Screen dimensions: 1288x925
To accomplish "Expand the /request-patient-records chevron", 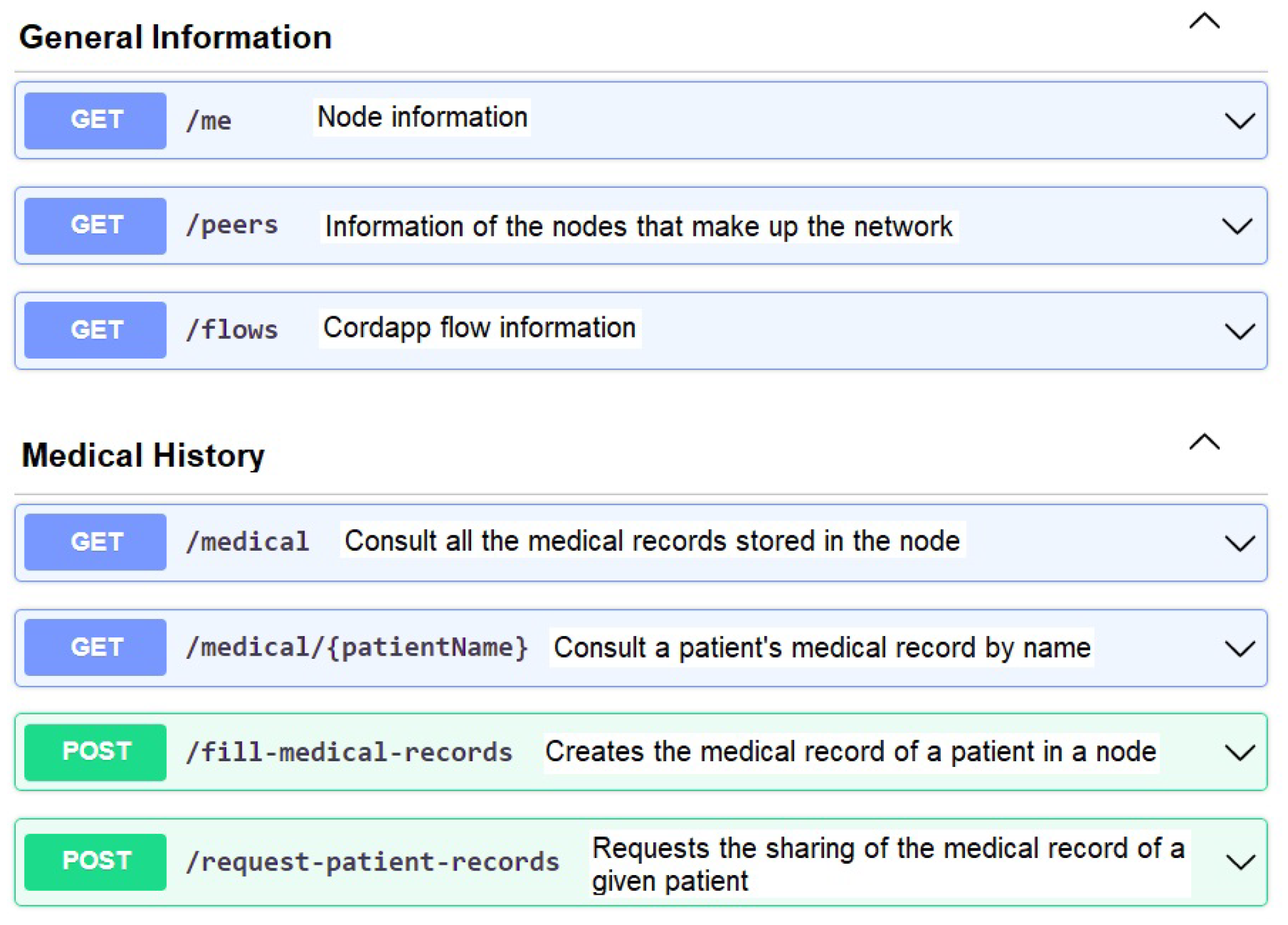I will point(1239,862).
